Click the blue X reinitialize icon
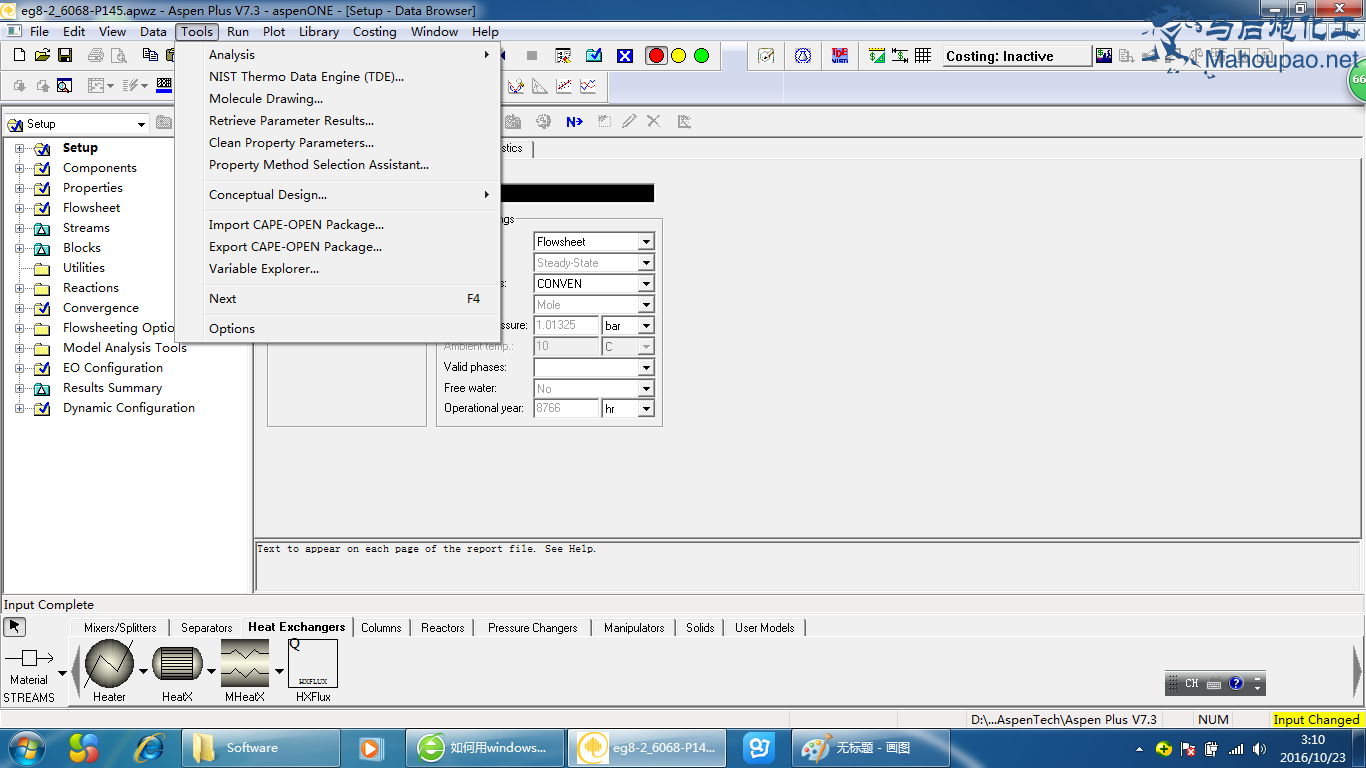Viewport: 1366px width, 768px height. 625,55
